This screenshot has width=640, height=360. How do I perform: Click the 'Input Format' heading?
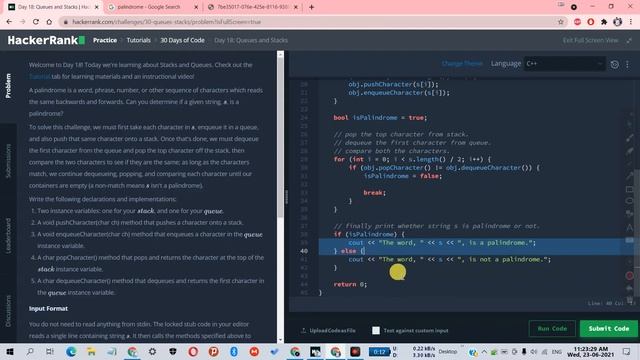48,309
